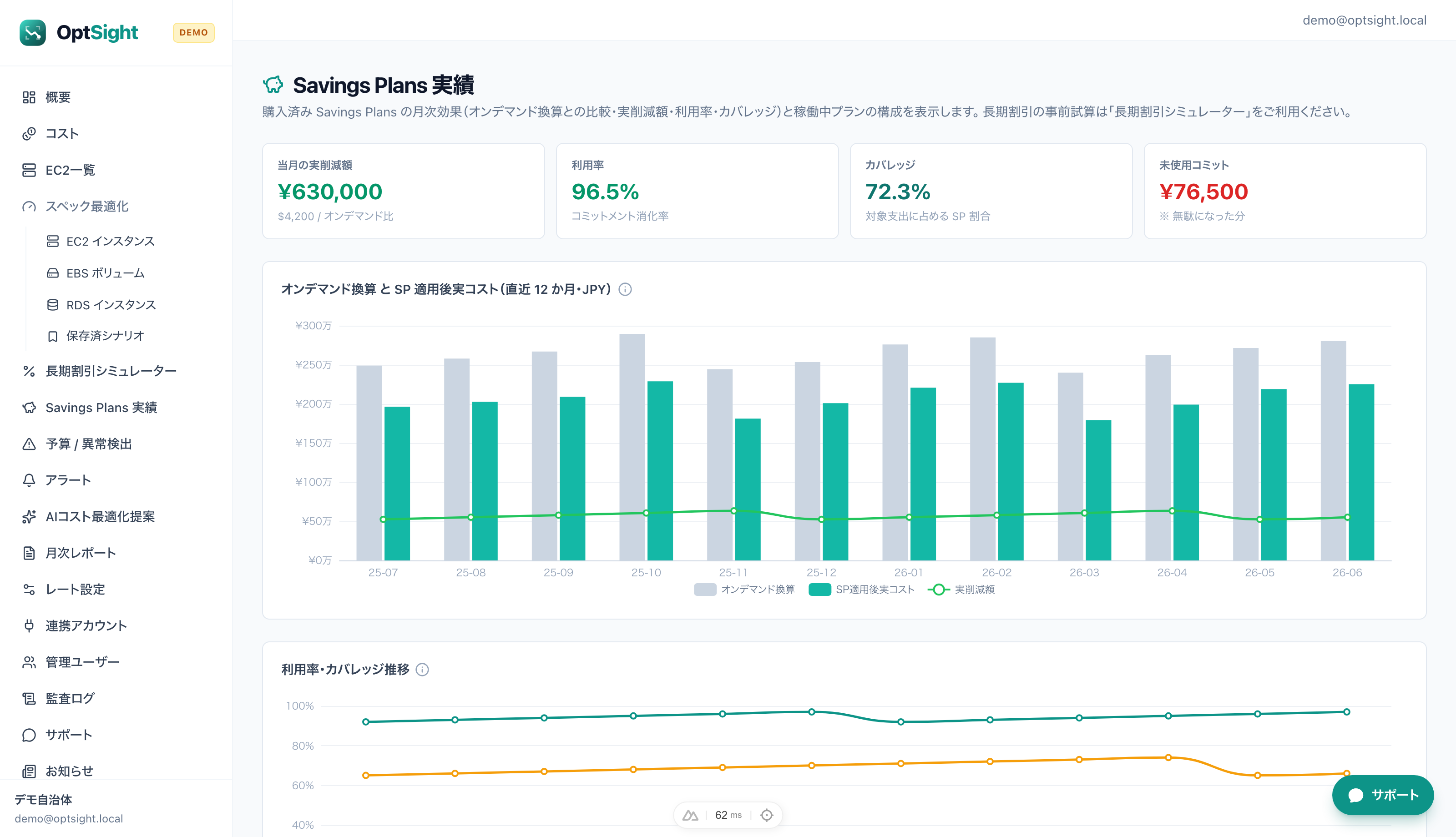Screen dimensions: 1456x837
Task: Click 実削減額 data point at 25-11
Action: pyautogui.click(x=733, y=511)
